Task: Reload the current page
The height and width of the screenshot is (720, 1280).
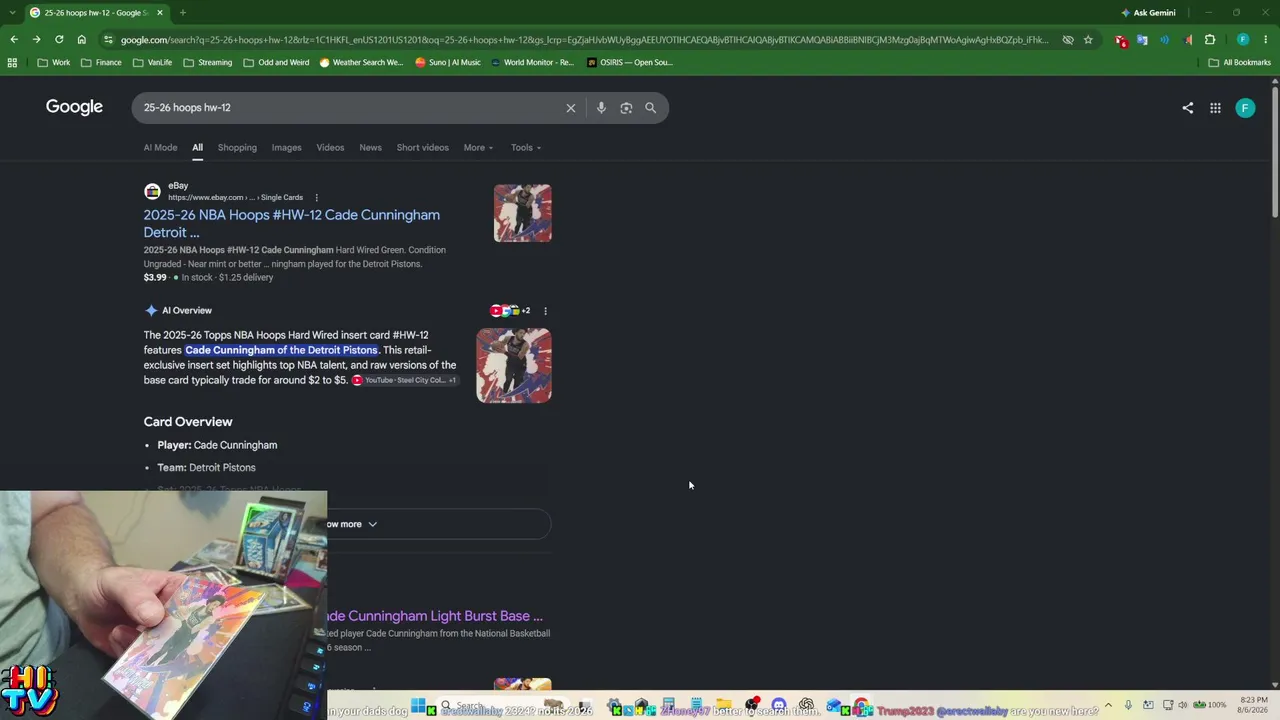Action: click(x=59, y=40)
